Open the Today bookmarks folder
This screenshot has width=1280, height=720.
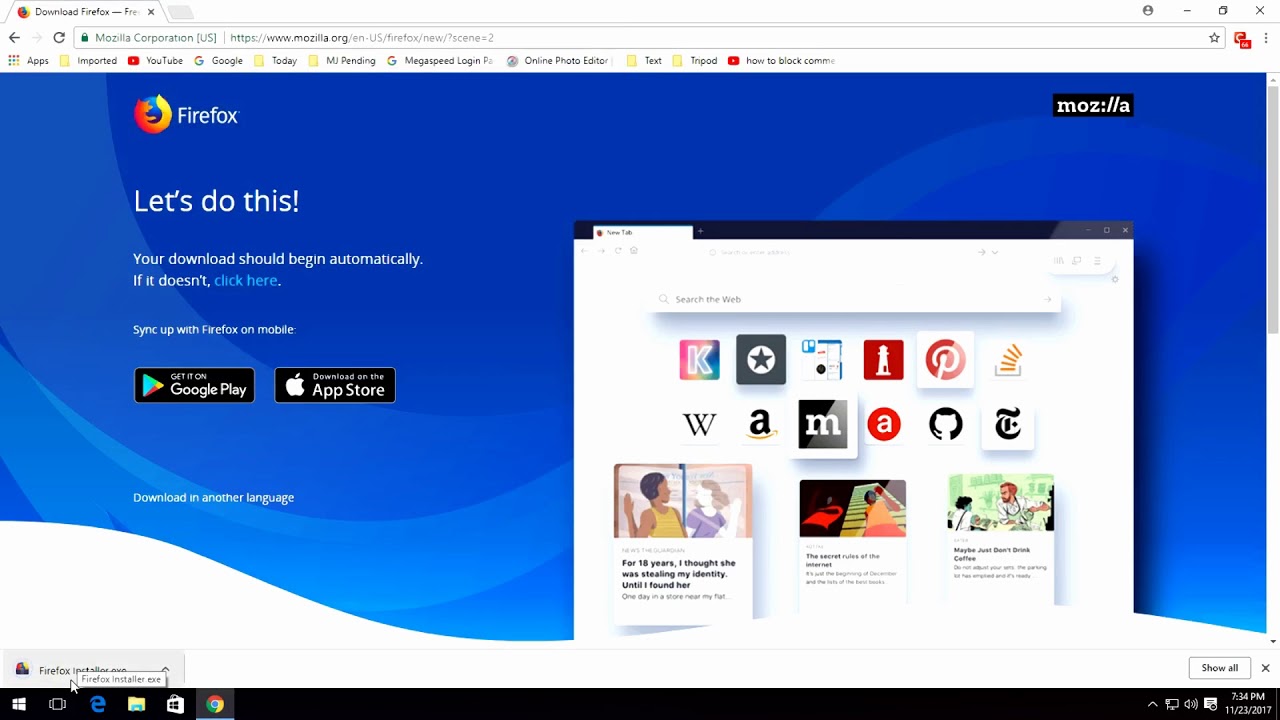[275, 61]
